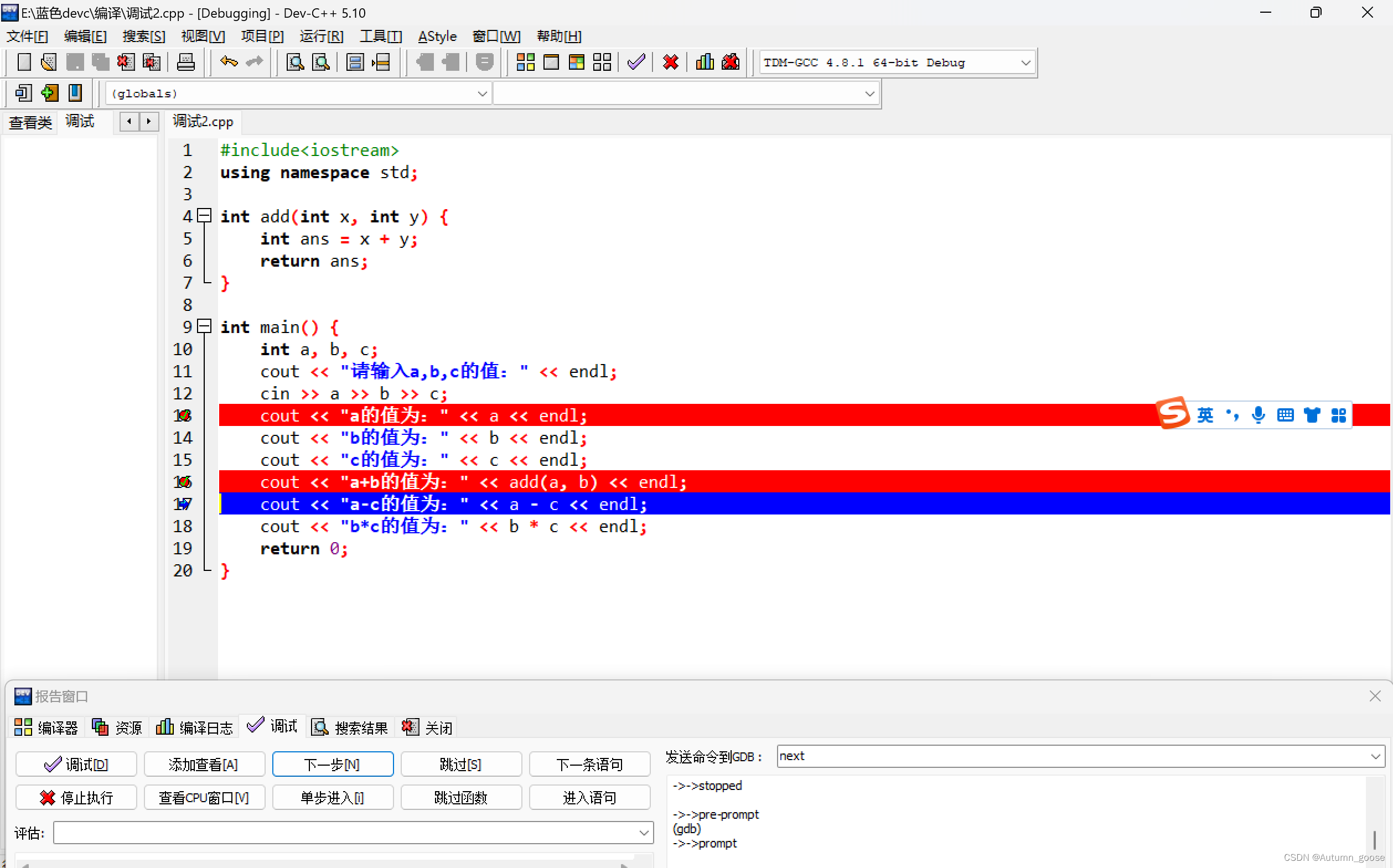This screenshot has height=868, width=1393.
Task: Click the Profile bar chart toolbar icon
Action: coord(705,62)
